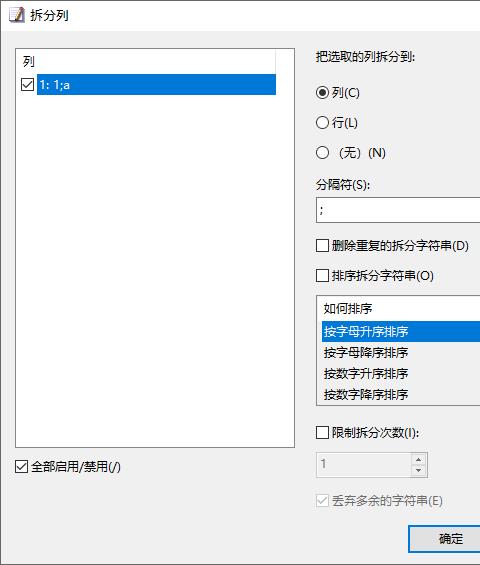Toggle 丢弃多余的字符串(E) checkbox
This screenshot has width=480, height=565.
[322, 501]
